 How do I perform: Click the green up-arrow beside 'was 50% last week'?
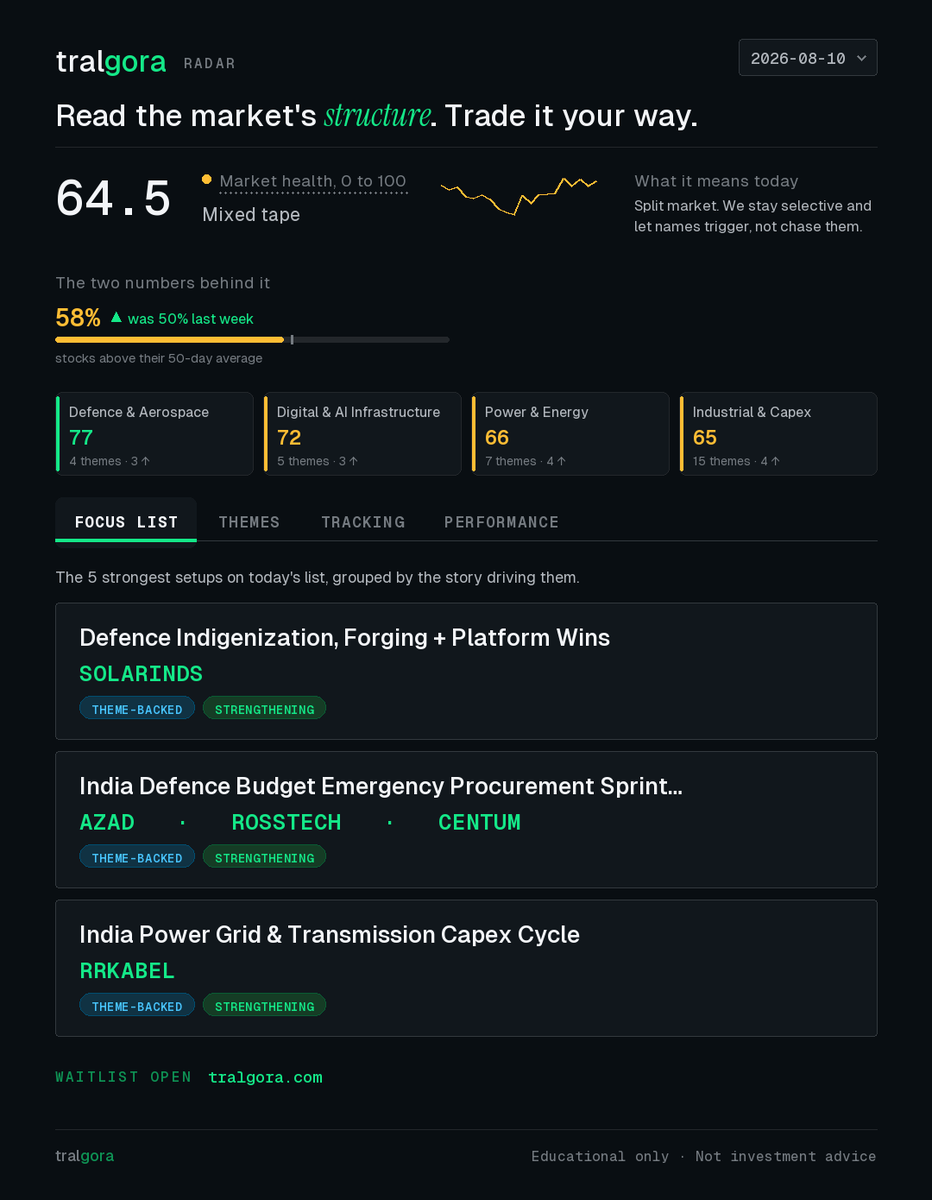[116, 317]
